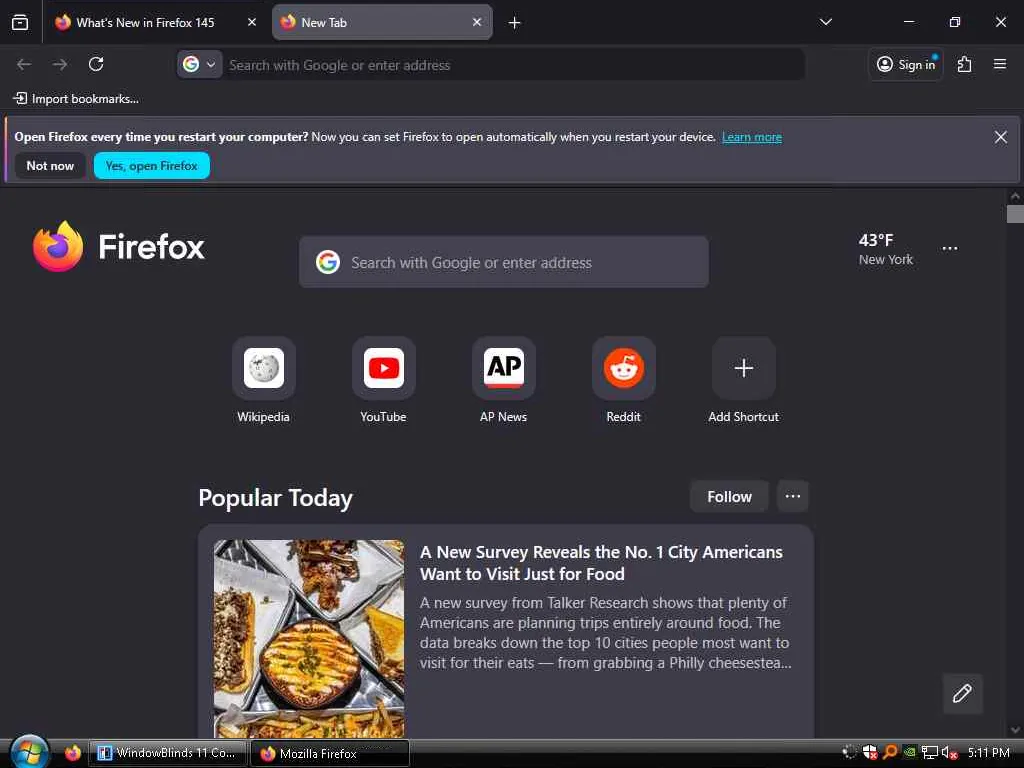Screen dimensions: 1024x768
Task: Go back with the back arrow
Action: (x=24, y=64)
